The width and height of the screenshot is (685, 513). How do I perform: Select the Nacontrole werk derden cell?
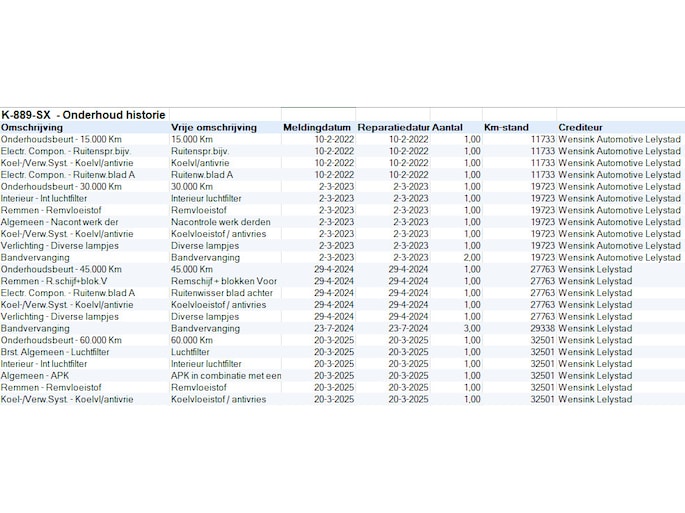click(220, 223)
